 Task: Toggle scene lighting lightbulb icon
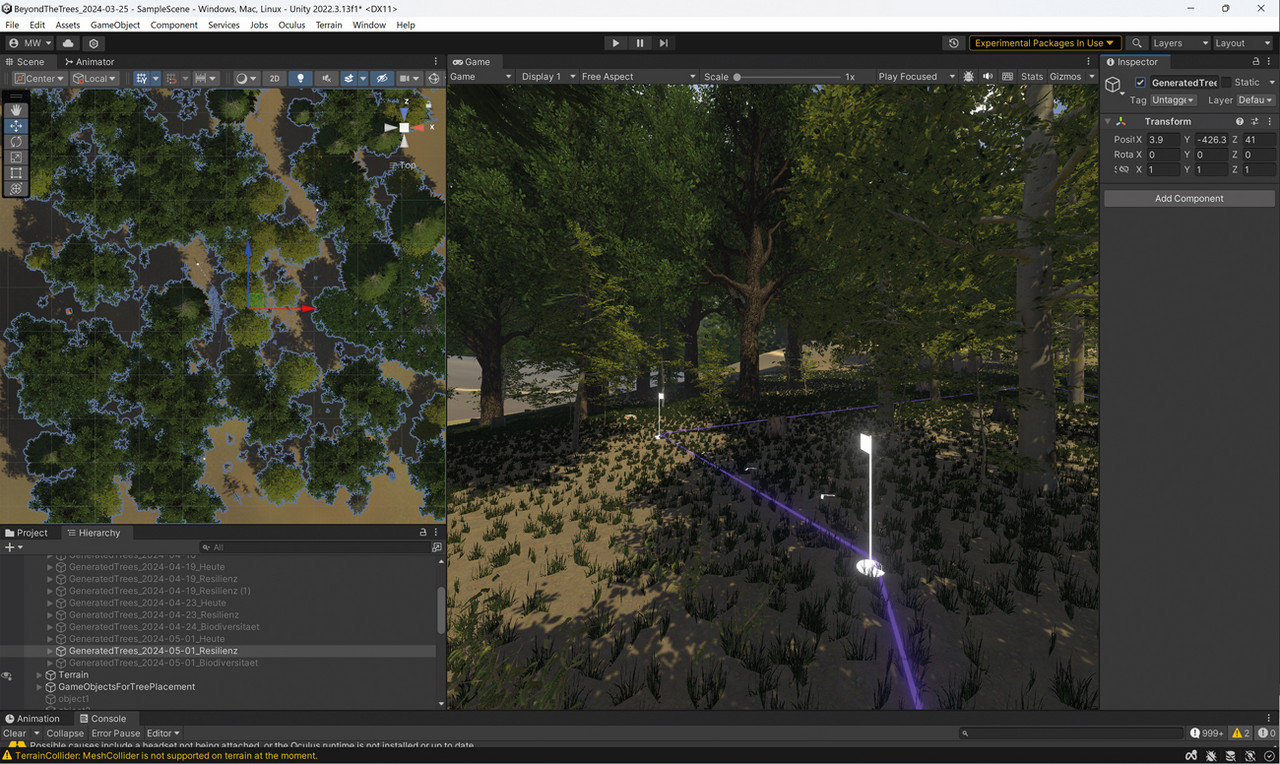coord(300,78)
